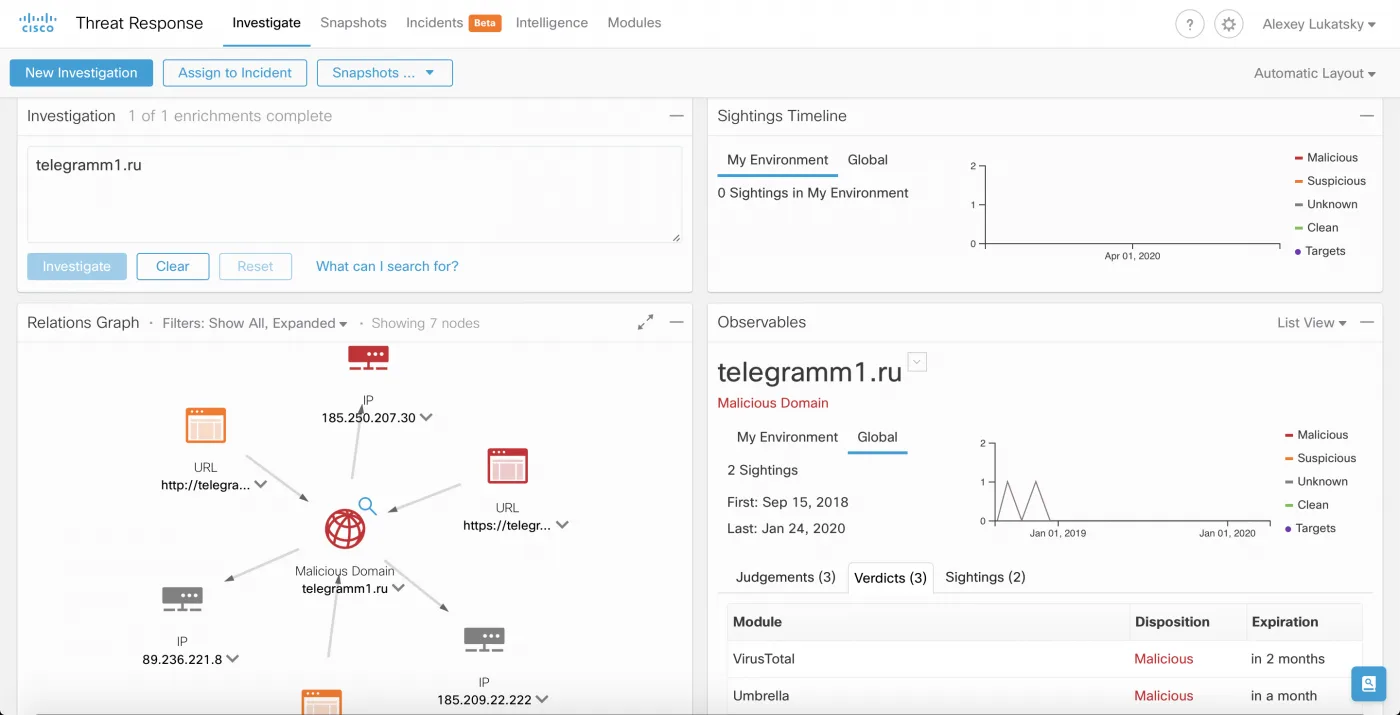
Task: Click the Cisco logo
Action: click(38, 23)
